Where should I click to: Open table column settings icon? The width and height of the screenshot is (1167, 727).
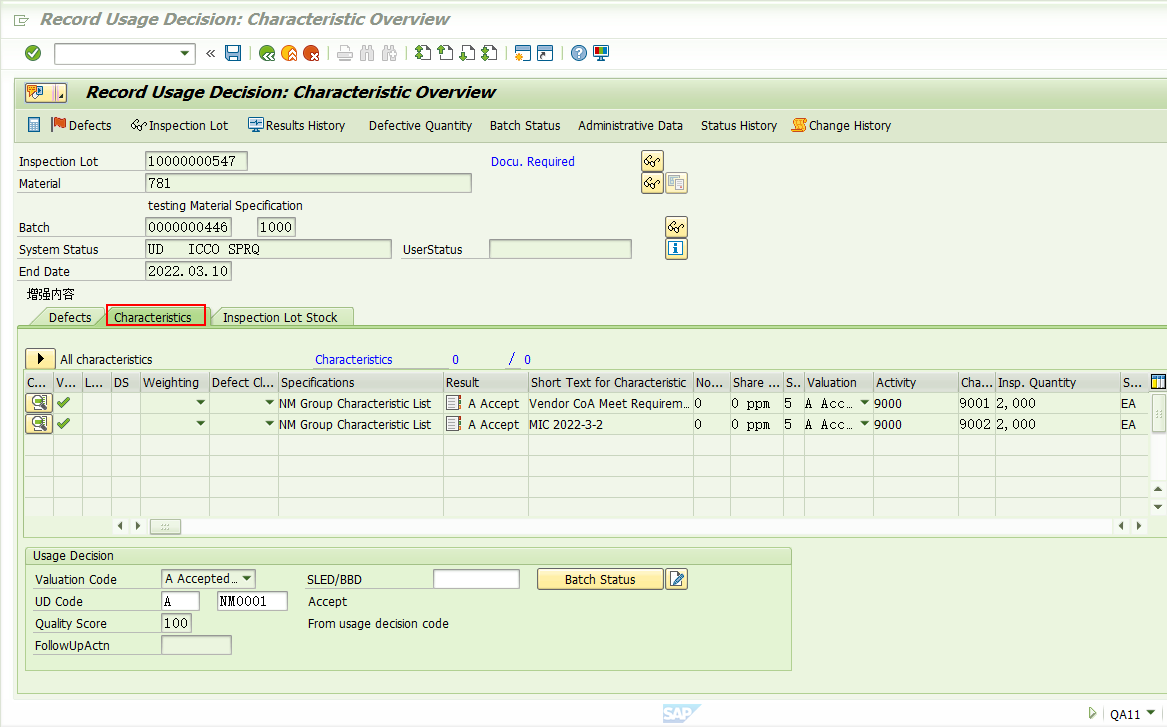click(1158, 382)
